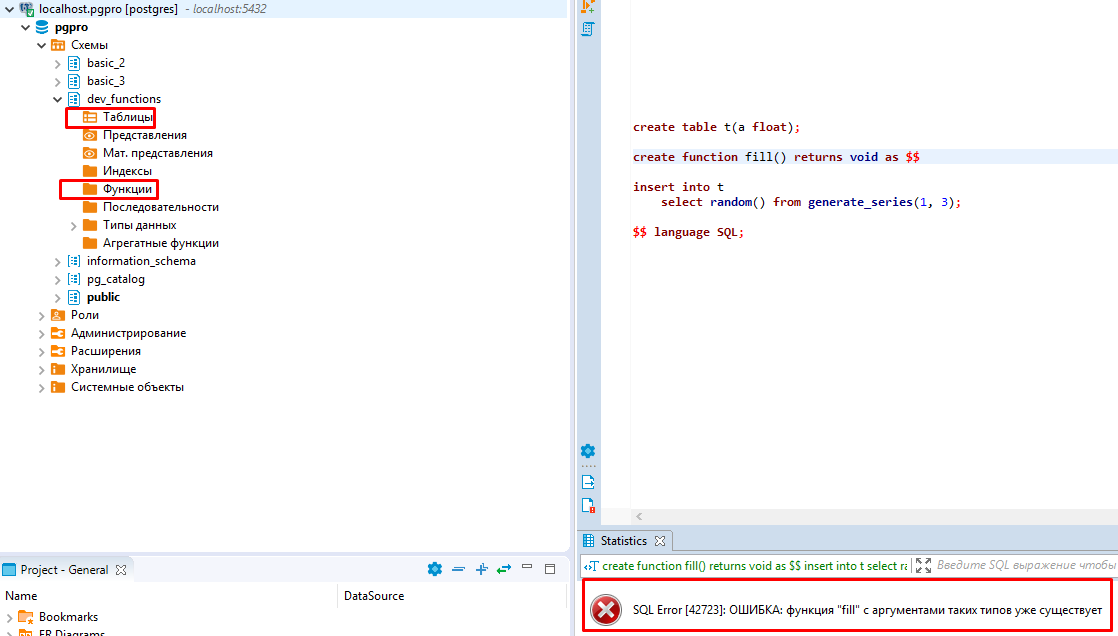
Task: Open the Таблицы folder under dev_functions
Action: click(127, 117)
